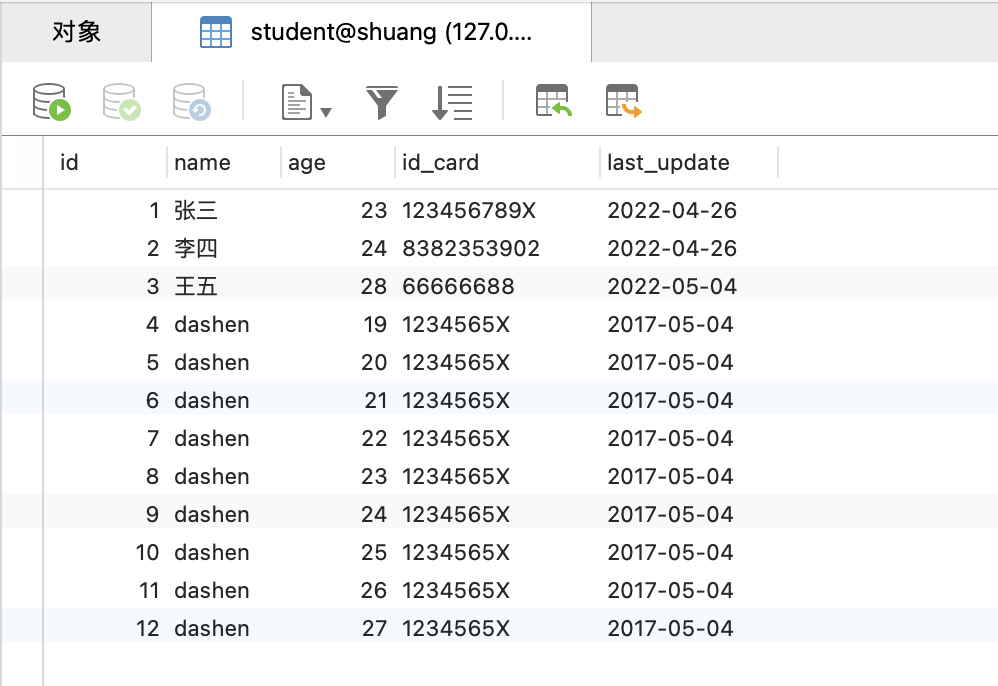The height and width of the screenshot is (686, 998).
Task: Open the document icon's dropdown arrow
Action: coord(326,112)
